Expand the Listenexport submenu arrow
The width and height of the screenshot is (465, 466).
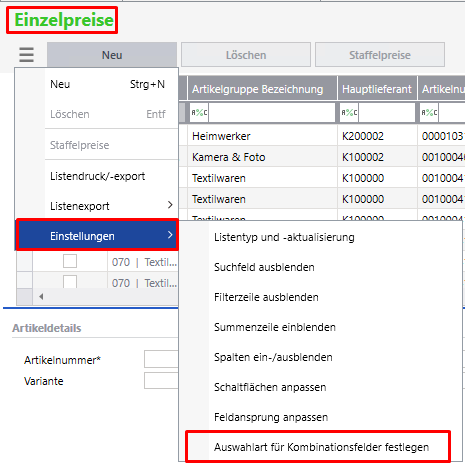point(170,205)
